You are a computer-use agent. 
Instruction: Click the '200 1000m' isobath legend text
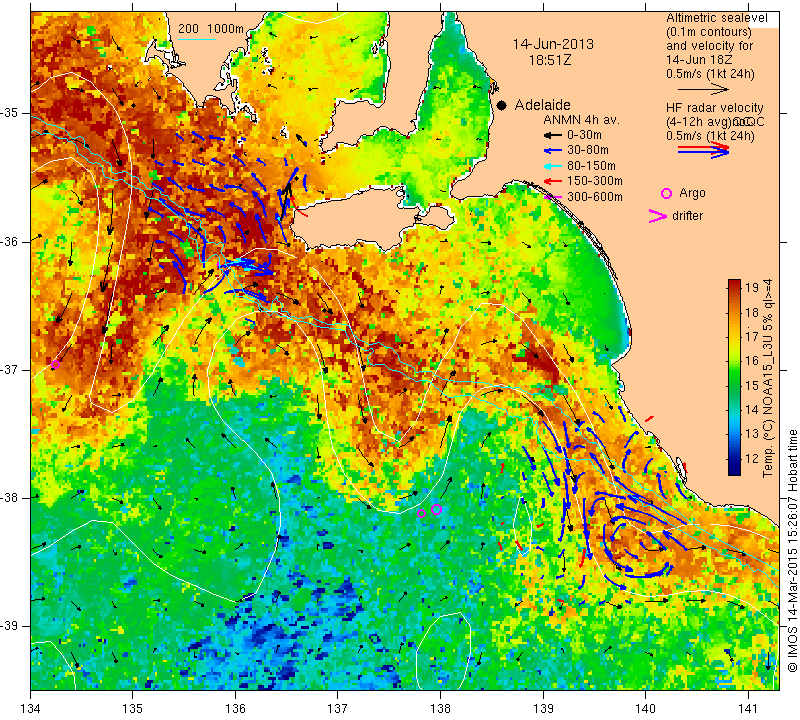[211, 29]
